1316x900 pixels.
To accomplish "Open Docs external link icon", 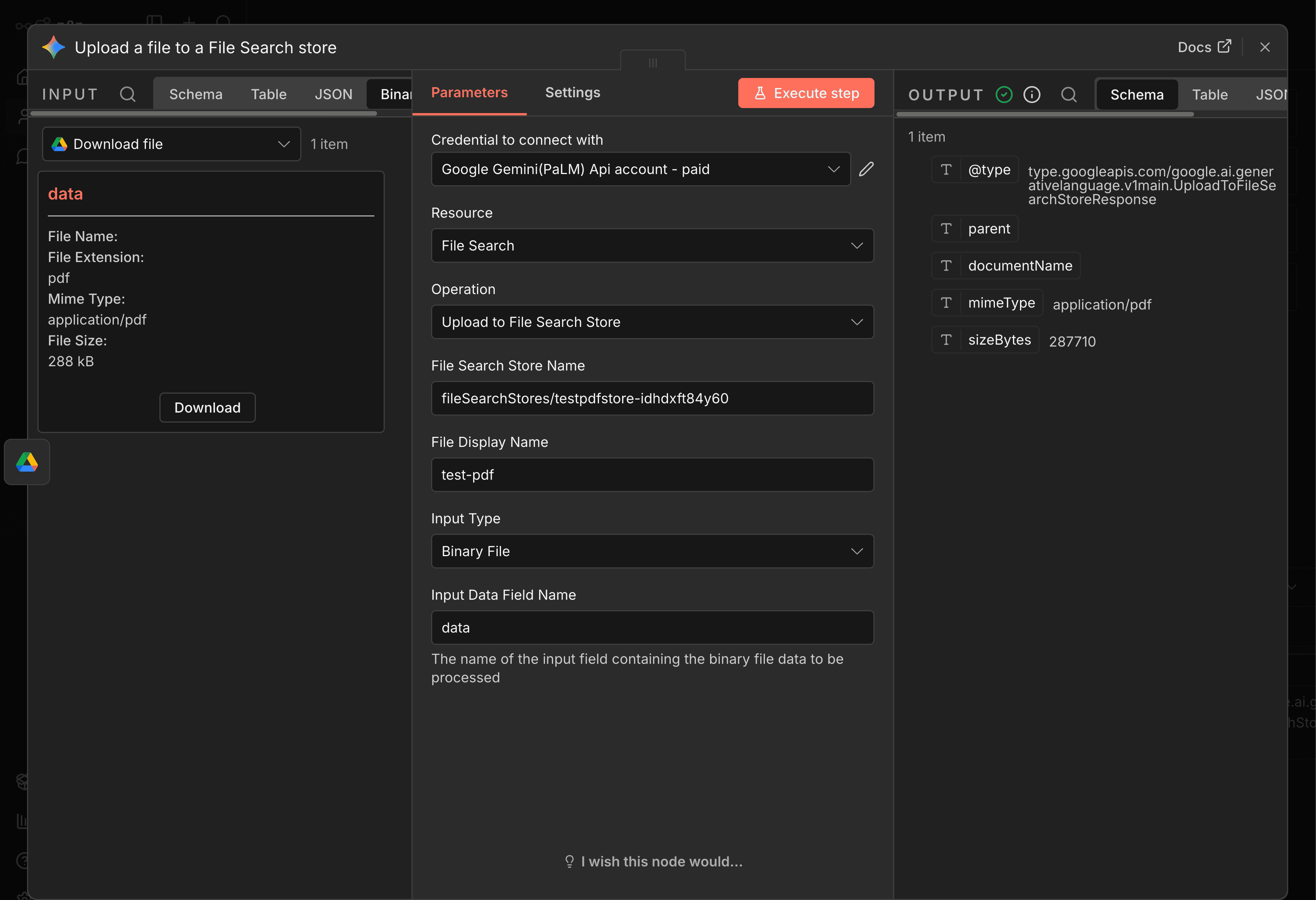I will point(1224,47).
